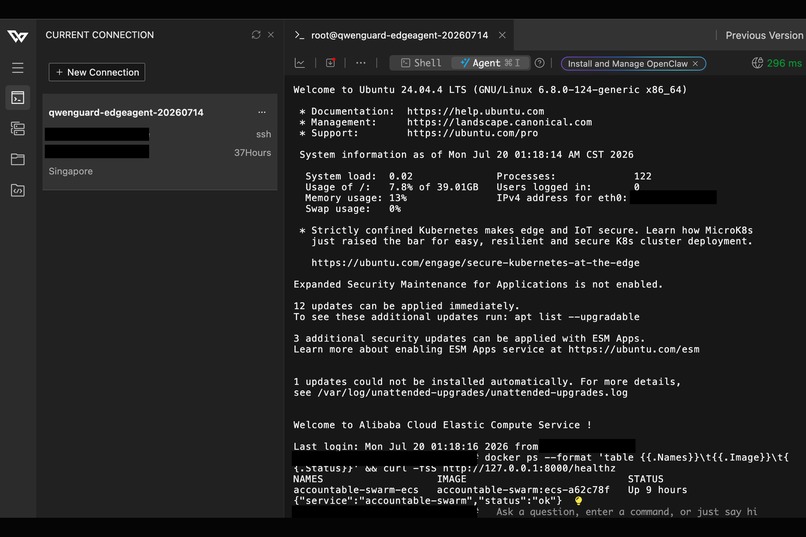Click the JSON status ok output line
Image resolution: width=806 pixels, height=537 pixels.
click(x=427, y=501)
